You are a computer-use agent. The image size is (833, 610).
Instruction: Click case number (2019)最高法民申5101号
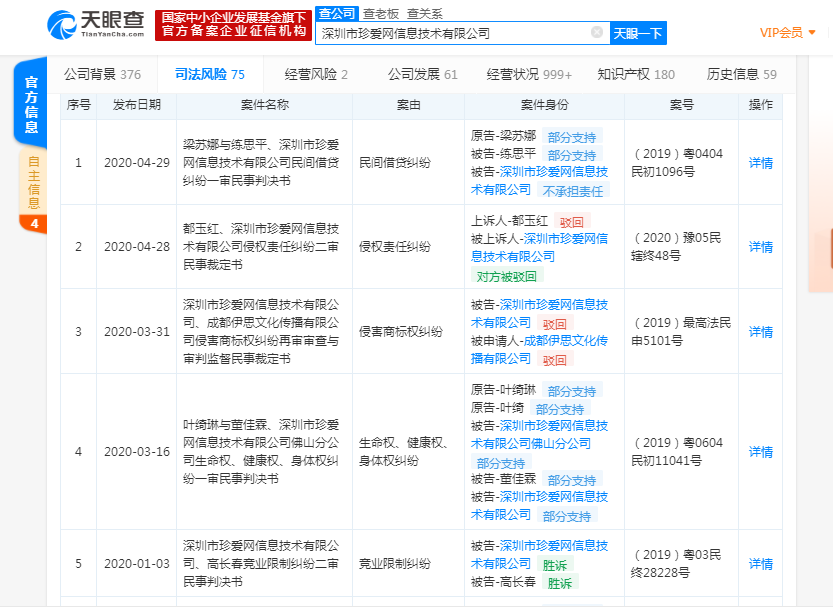point(681,332)
